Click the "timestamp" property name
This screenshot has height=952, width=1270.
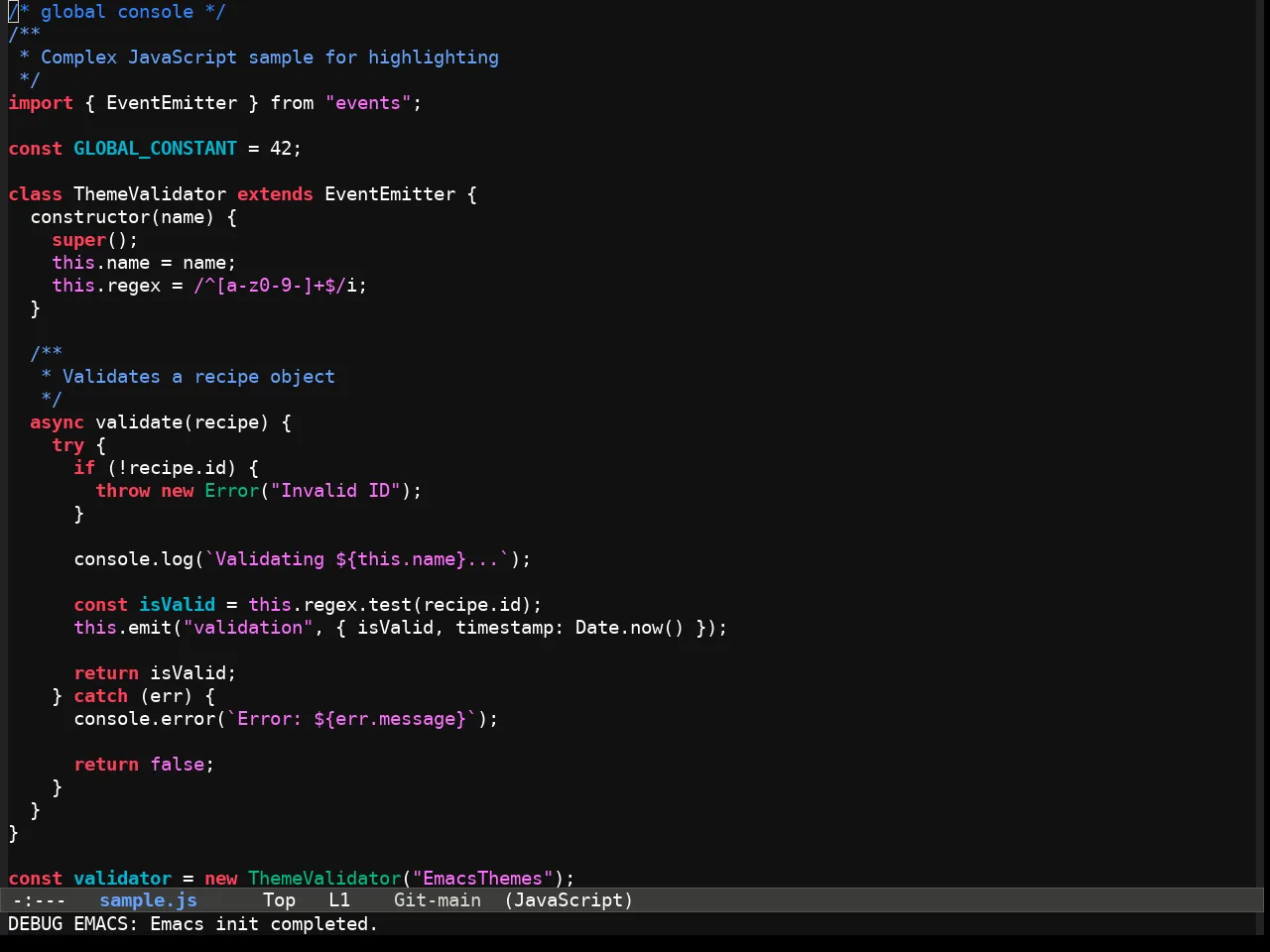point(504,628)
